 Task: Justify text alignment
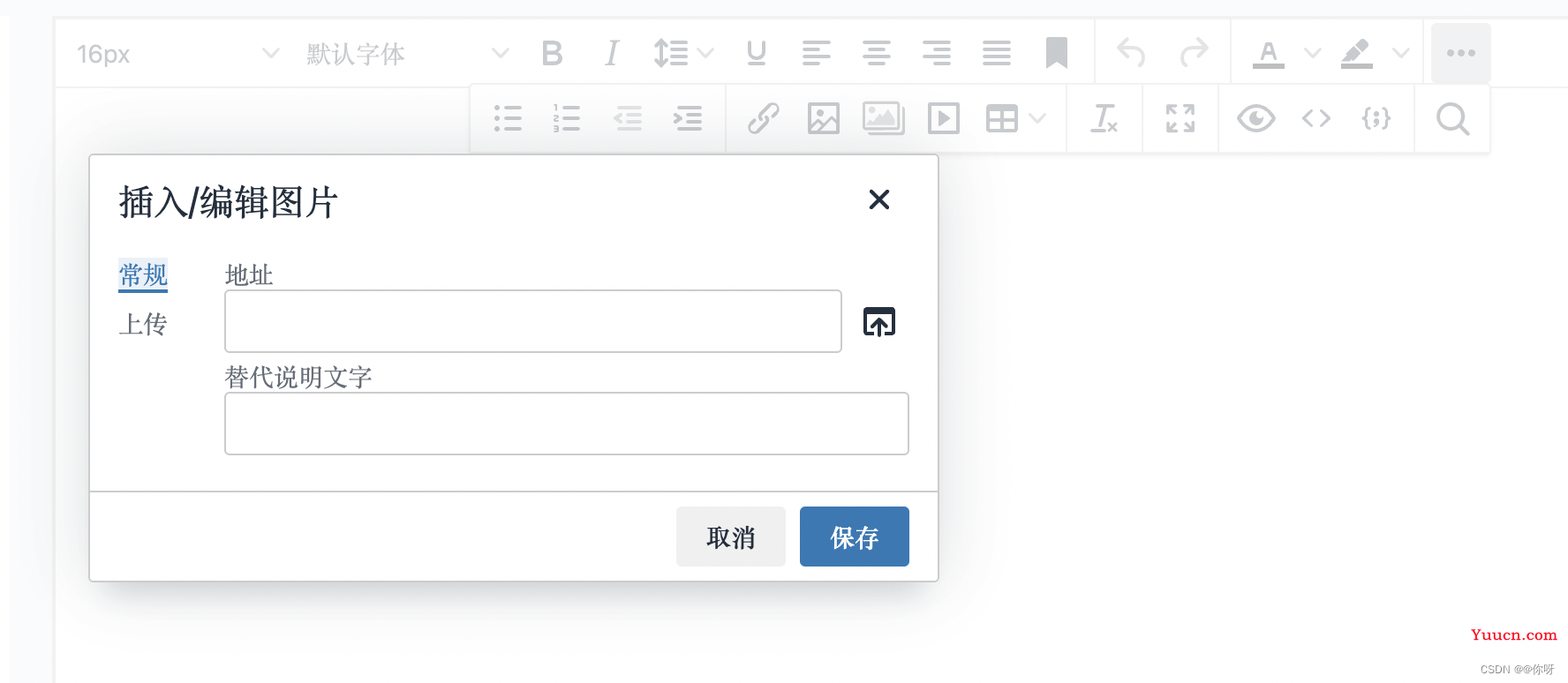(x=997, y=54)
